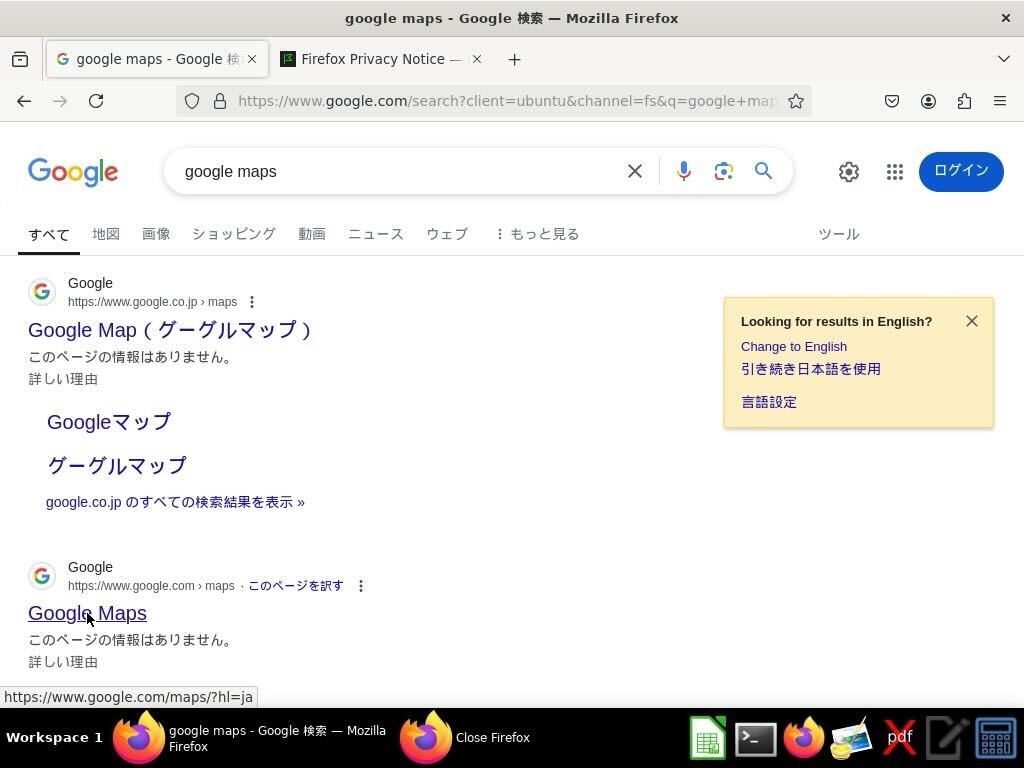The image size is (1024, 768).
Task: Open the Google Map（グーグルマップ）result
Action: point(170,330)
